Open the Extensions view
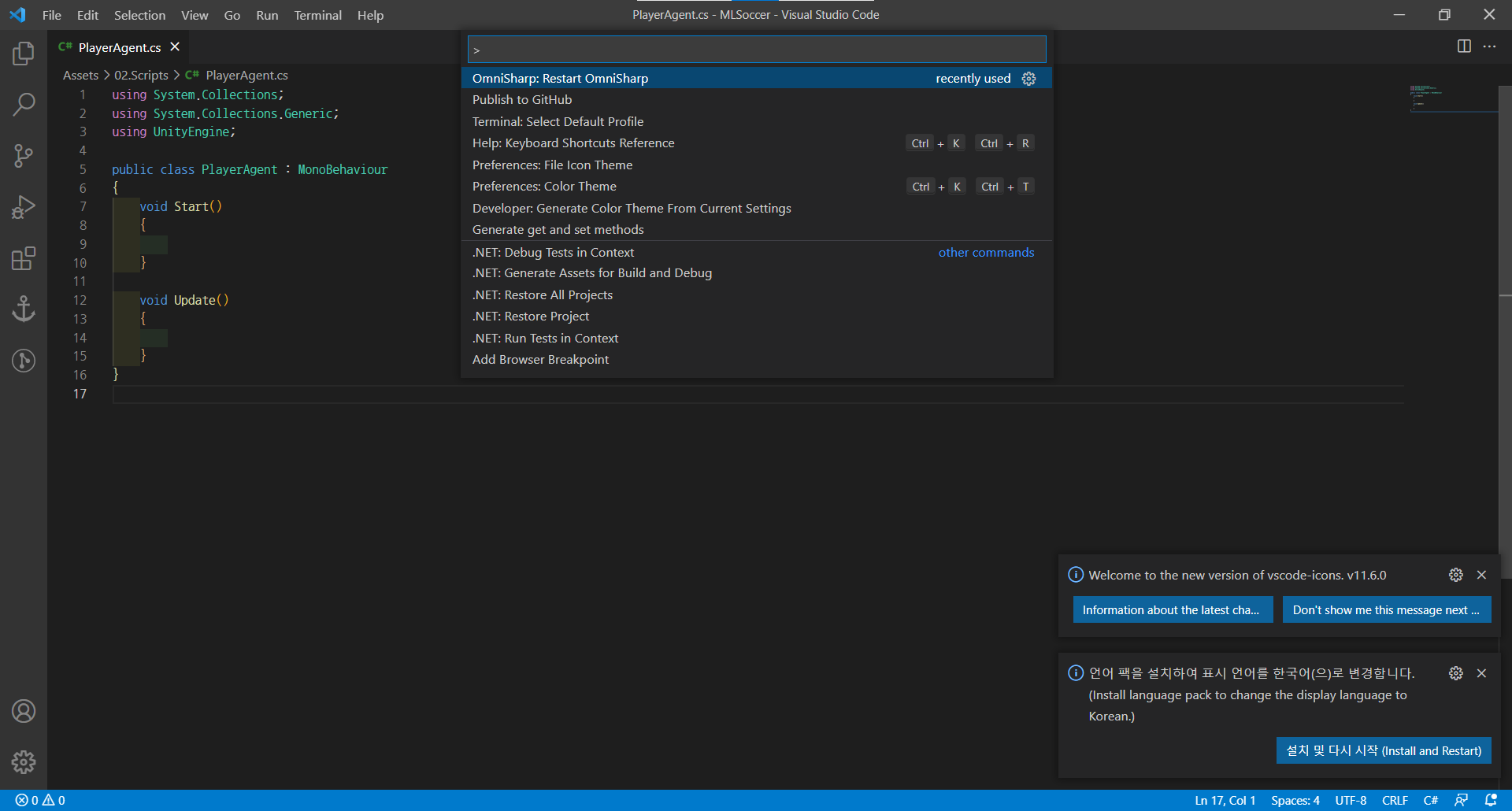Screen dimensions: 1512x811 [24, 258]
